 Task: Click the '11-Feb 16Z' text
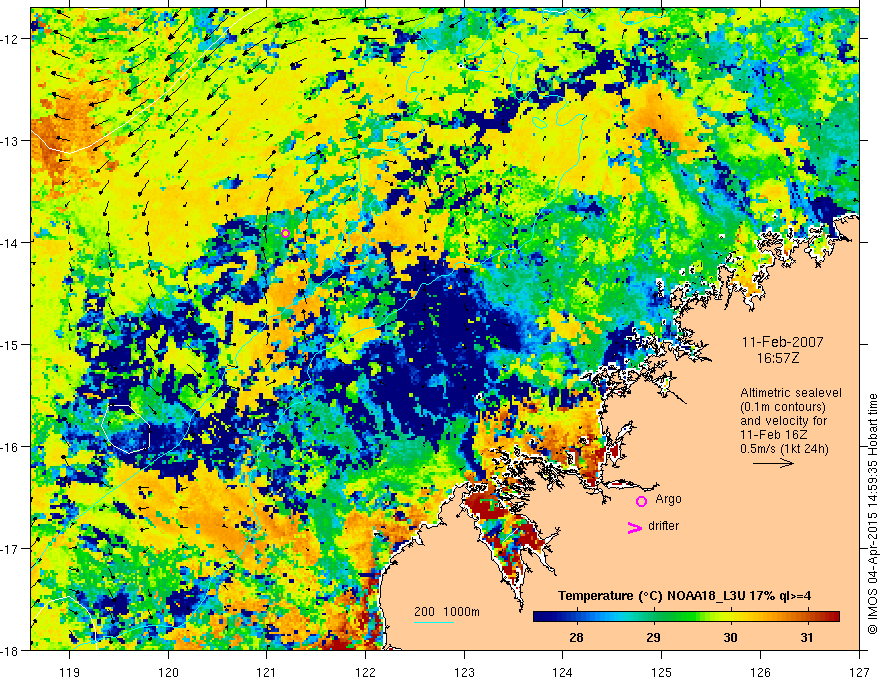[x=771, y=435]
